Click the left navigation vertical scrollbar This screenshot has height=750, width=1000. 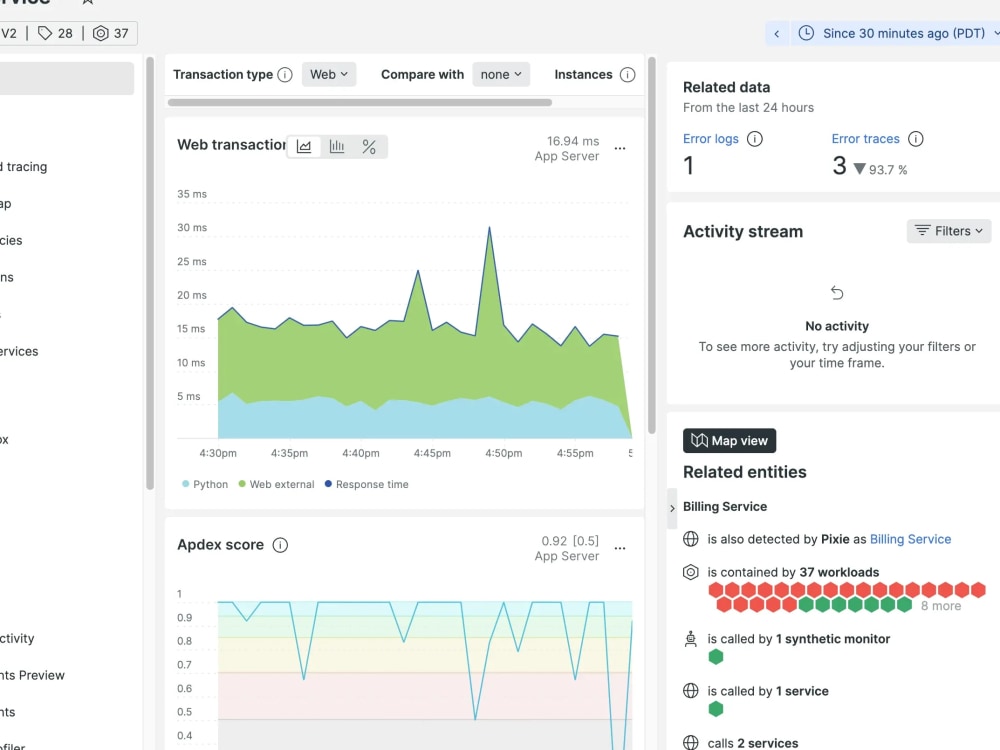point(150,273)
